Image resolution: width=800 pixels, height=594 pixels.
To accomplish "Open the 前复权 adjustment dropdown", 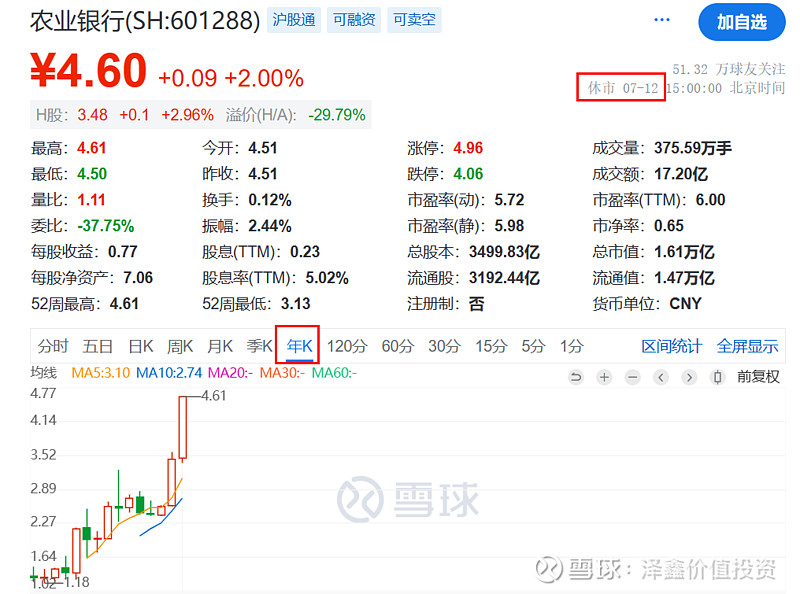I will tap(758, 377).
